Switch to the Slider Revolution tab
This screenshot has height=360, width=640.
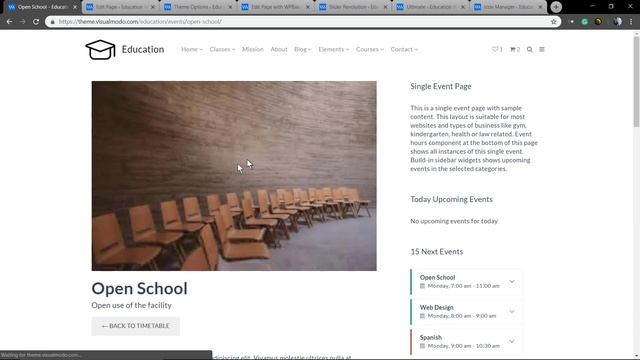click(x=352, y=7)
